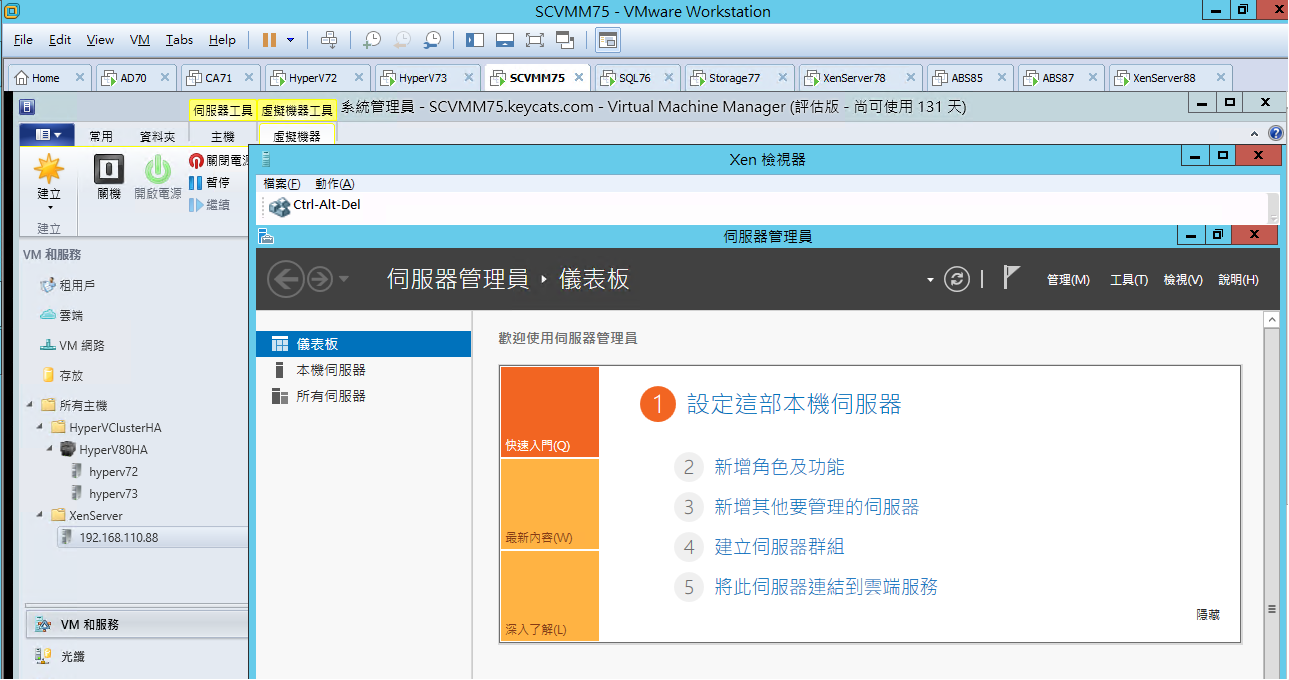Select the 主機 ribbon tab

[x=223, y=136]
